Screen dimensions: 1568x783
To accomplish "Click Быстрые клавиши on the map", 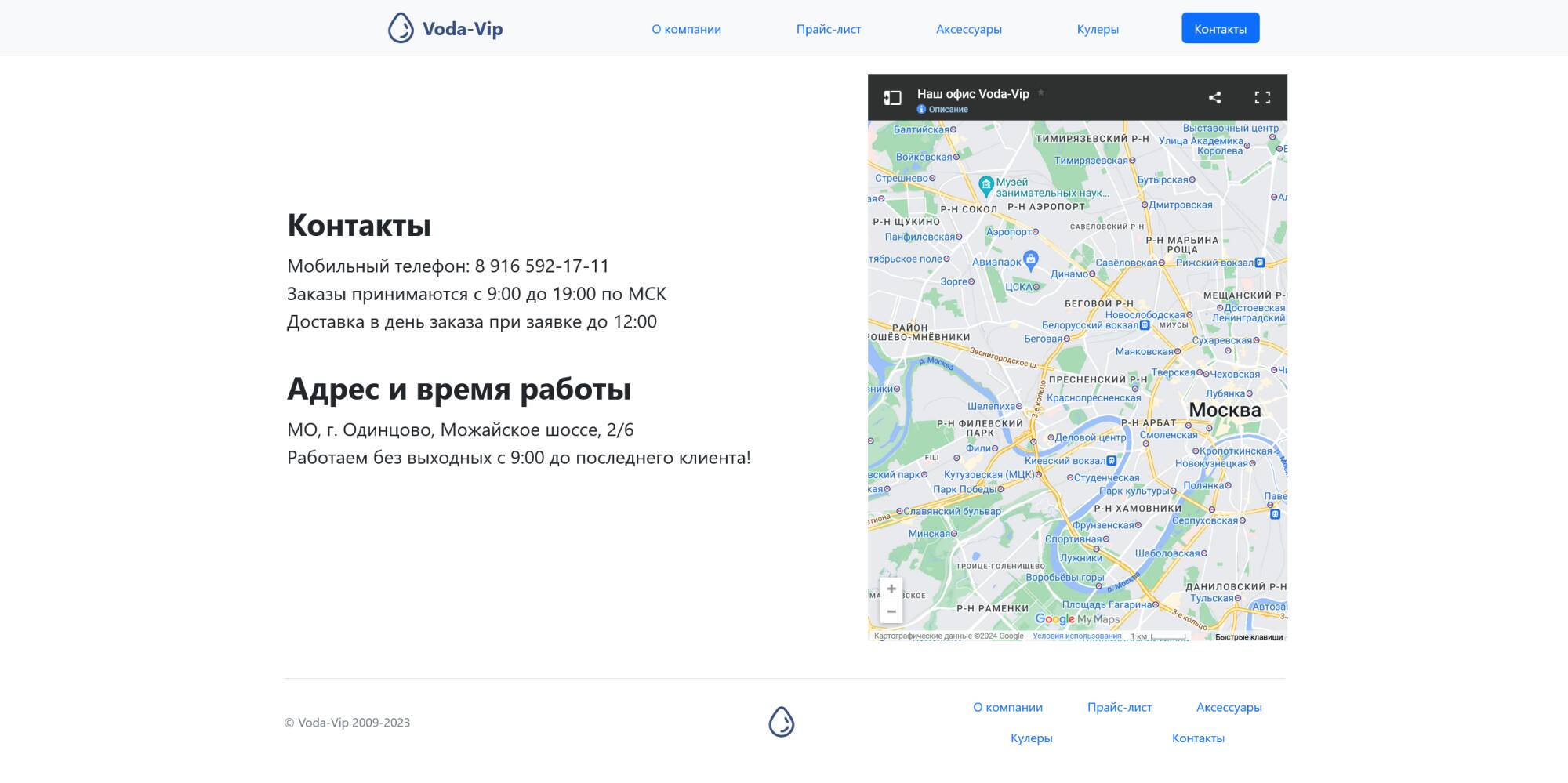I will (1249, 637).
